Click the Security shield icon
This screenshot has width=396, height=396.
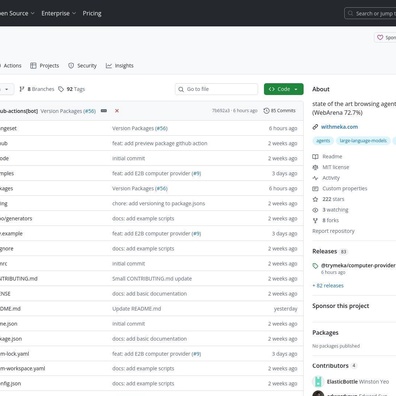tap(71, 66)
